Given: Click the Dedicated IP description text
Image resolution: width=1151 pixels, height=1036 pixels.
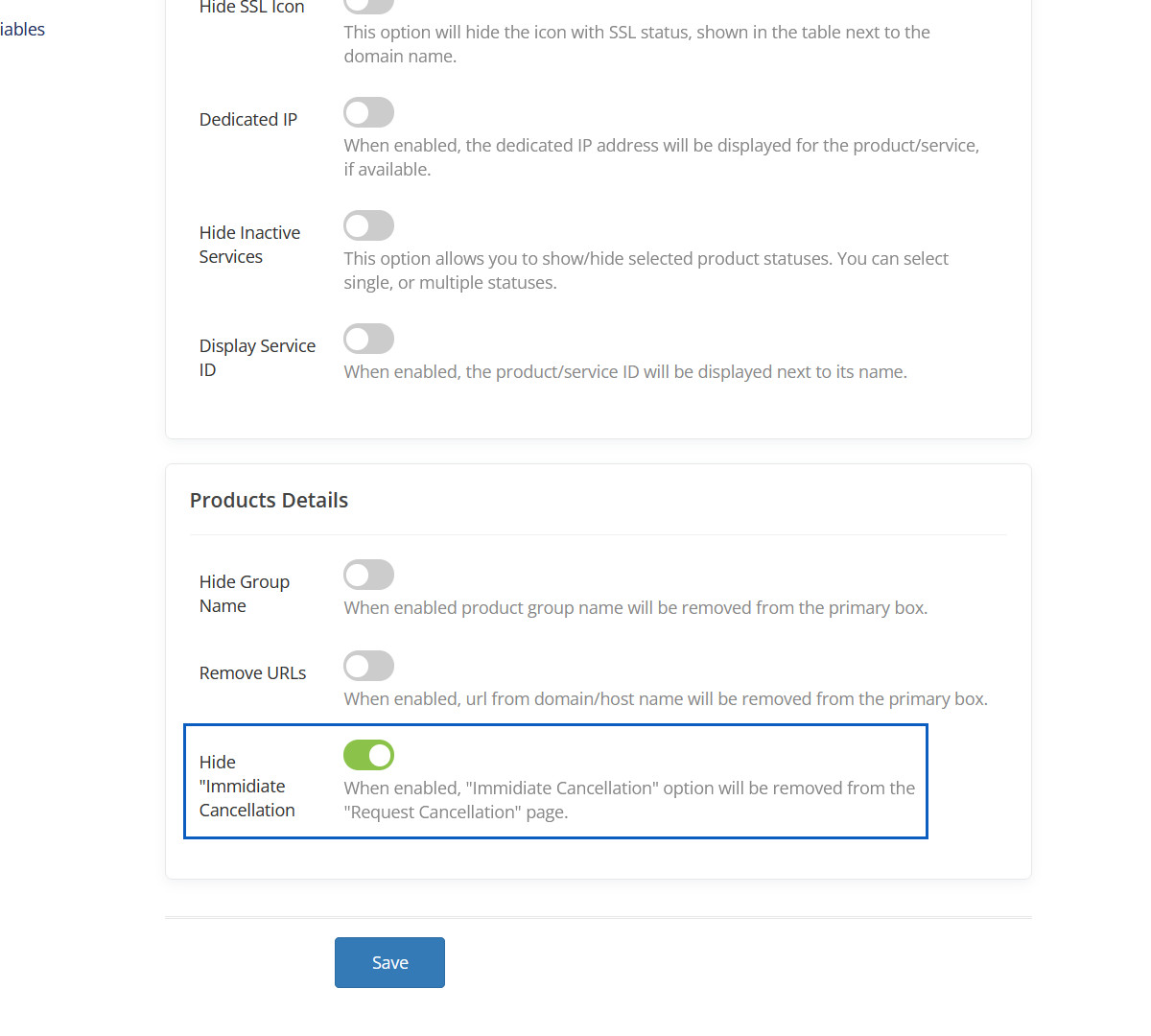Looking at the screenshot, I should click(661, 157).
